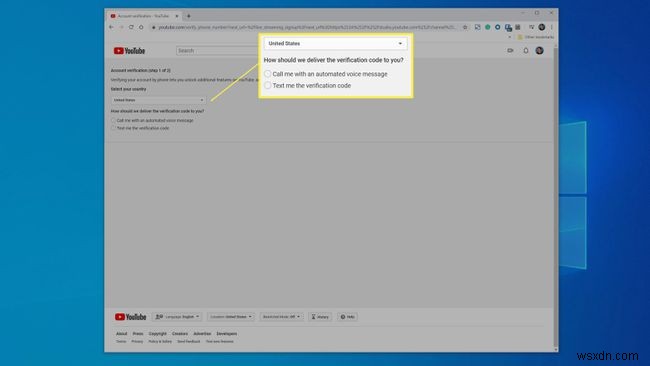
Task: Click the YouTube logo in the page footer
Action: tap(131, 317)
